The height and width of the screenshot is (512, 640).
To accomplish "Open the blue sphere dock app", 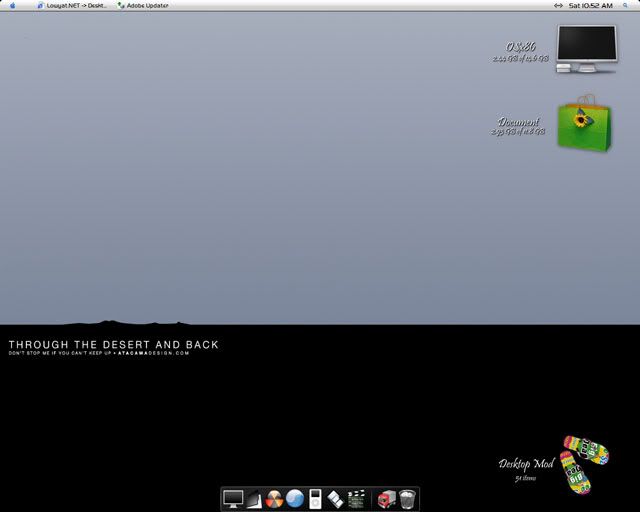I will [x=294, y=498].
